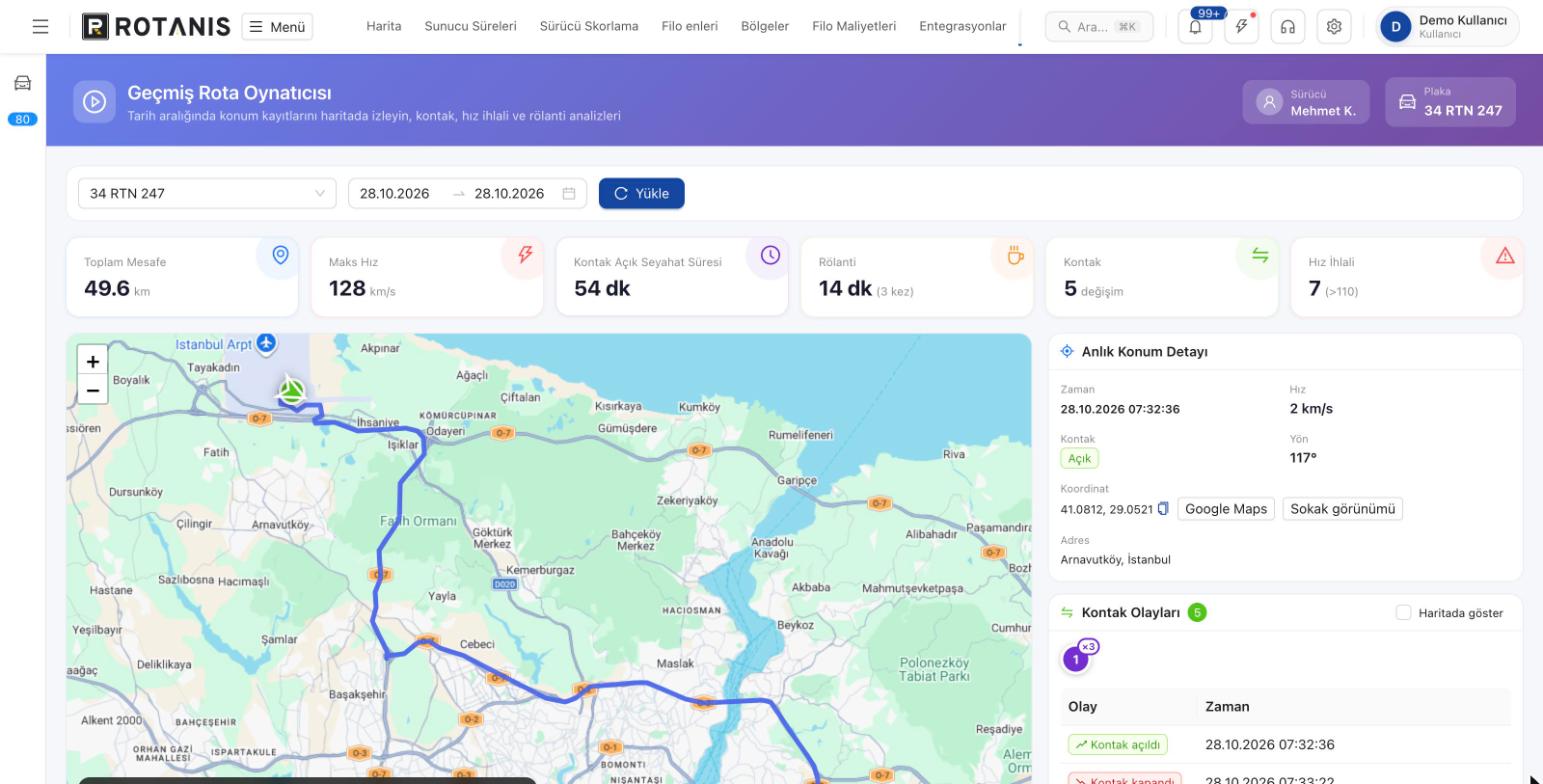Image resolution: width=1543 pixels, height=784 pixels.
Task: Click the Rölanti coffee cup icon
Action: 1015,256
